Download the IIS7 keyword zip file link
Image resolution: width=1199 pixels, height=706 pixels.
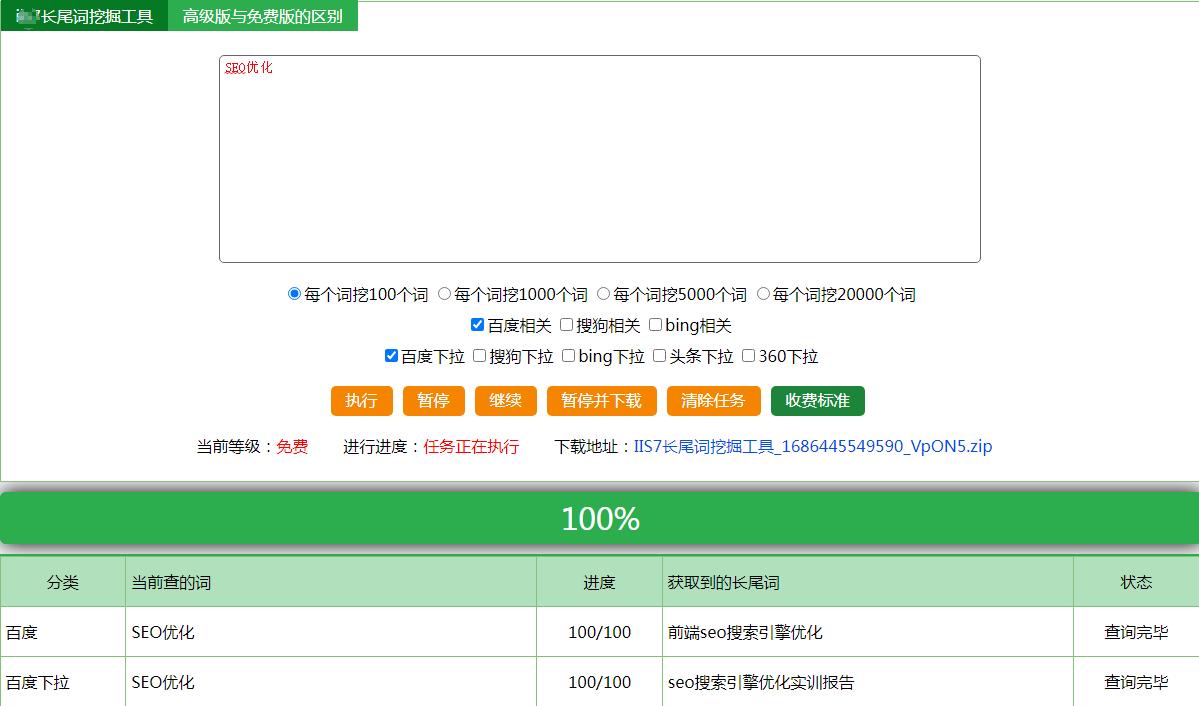point(811,446)
